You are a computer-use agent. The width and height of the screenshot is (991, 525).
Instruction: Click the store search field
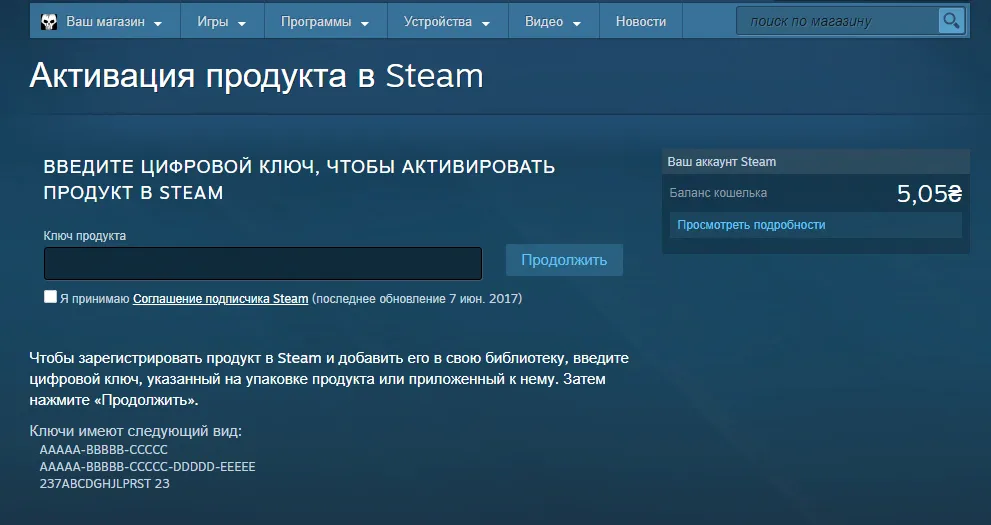pyautogui.click(x=838, y=21)
